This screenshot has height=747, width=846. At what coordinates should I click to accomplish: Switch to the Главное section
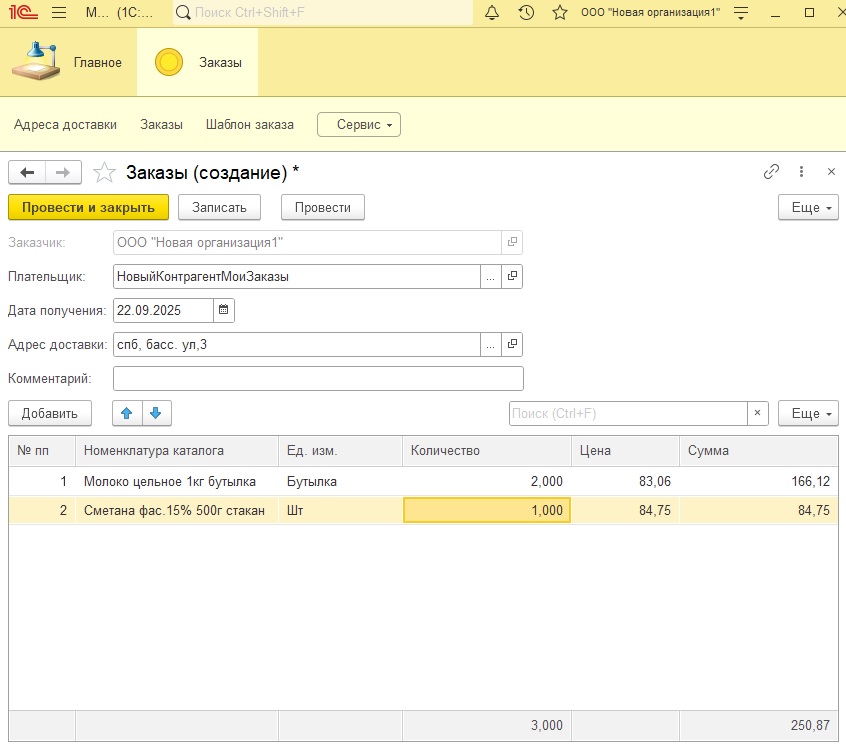[x=67, y=62]
